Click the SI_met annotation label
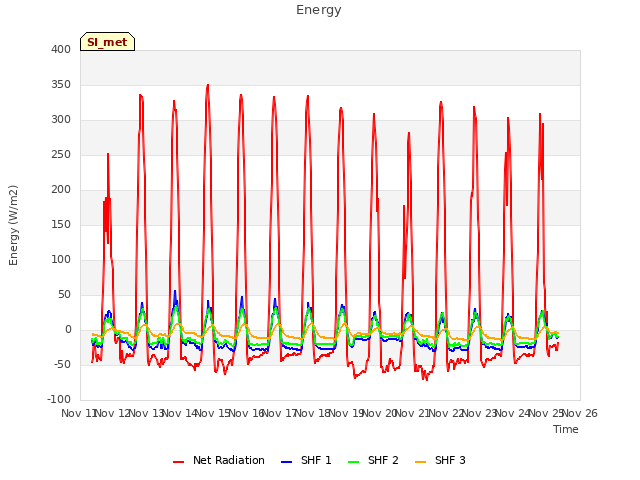This screenshot has width=640, height=480. [107, 42]
